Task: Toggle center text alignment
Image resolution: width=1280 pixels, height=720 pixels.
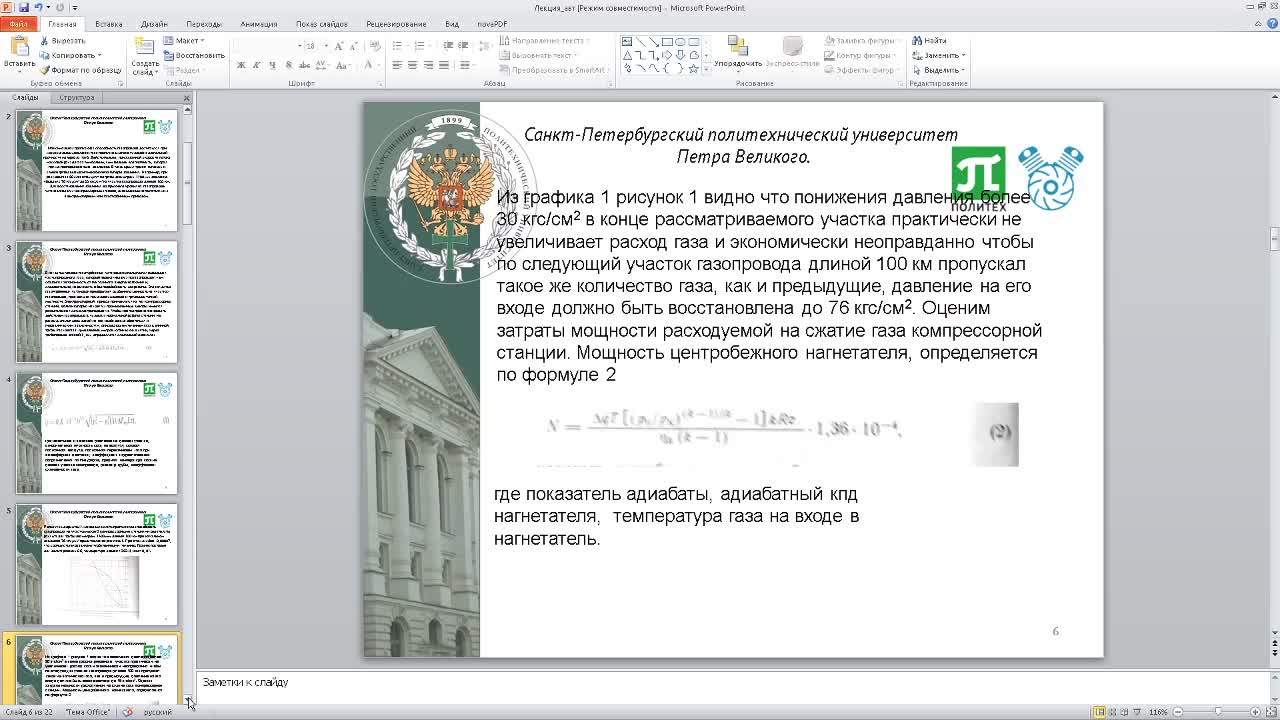Action: 413,65
